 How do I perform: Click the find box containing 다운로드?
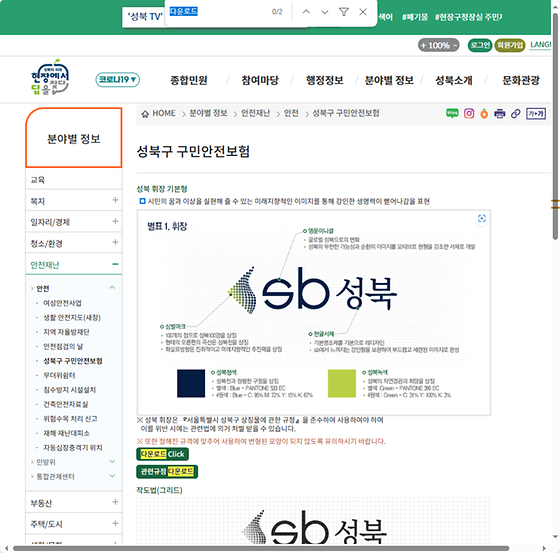tap(218, 12)
